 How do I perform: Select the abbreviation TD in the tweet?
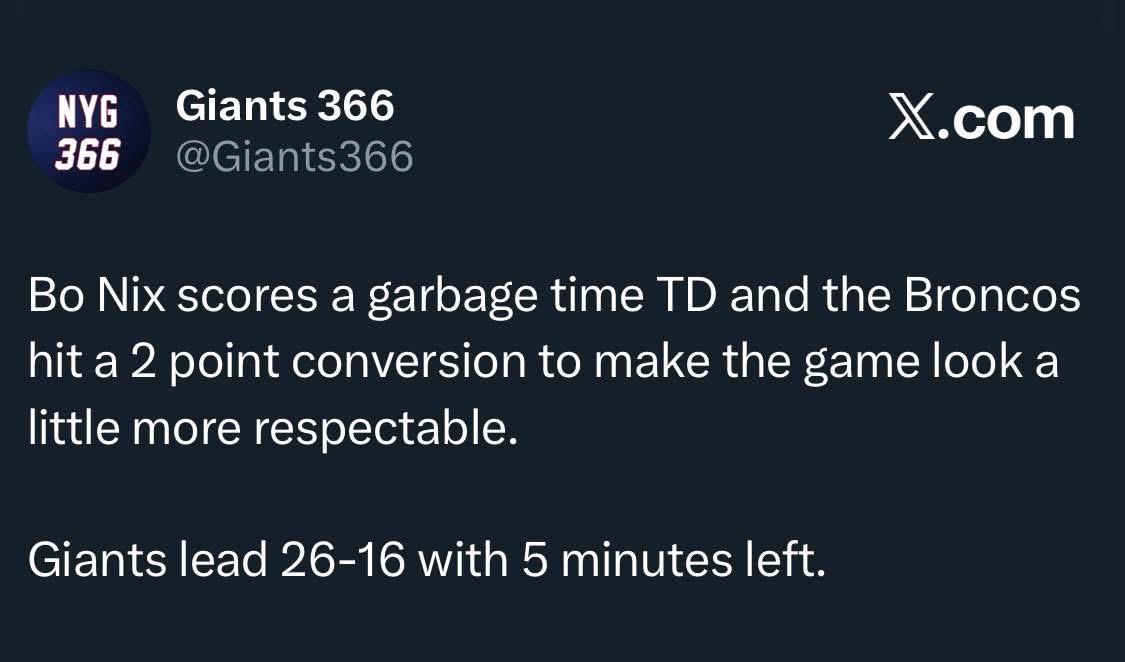687,295
